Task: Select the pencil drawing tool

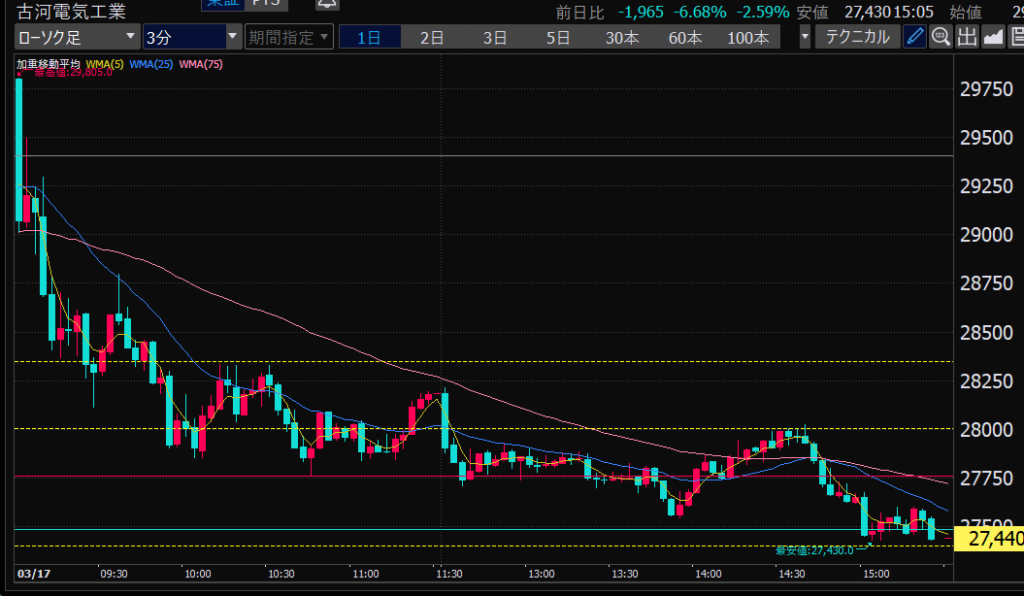Action: click(x=915, y=38)
